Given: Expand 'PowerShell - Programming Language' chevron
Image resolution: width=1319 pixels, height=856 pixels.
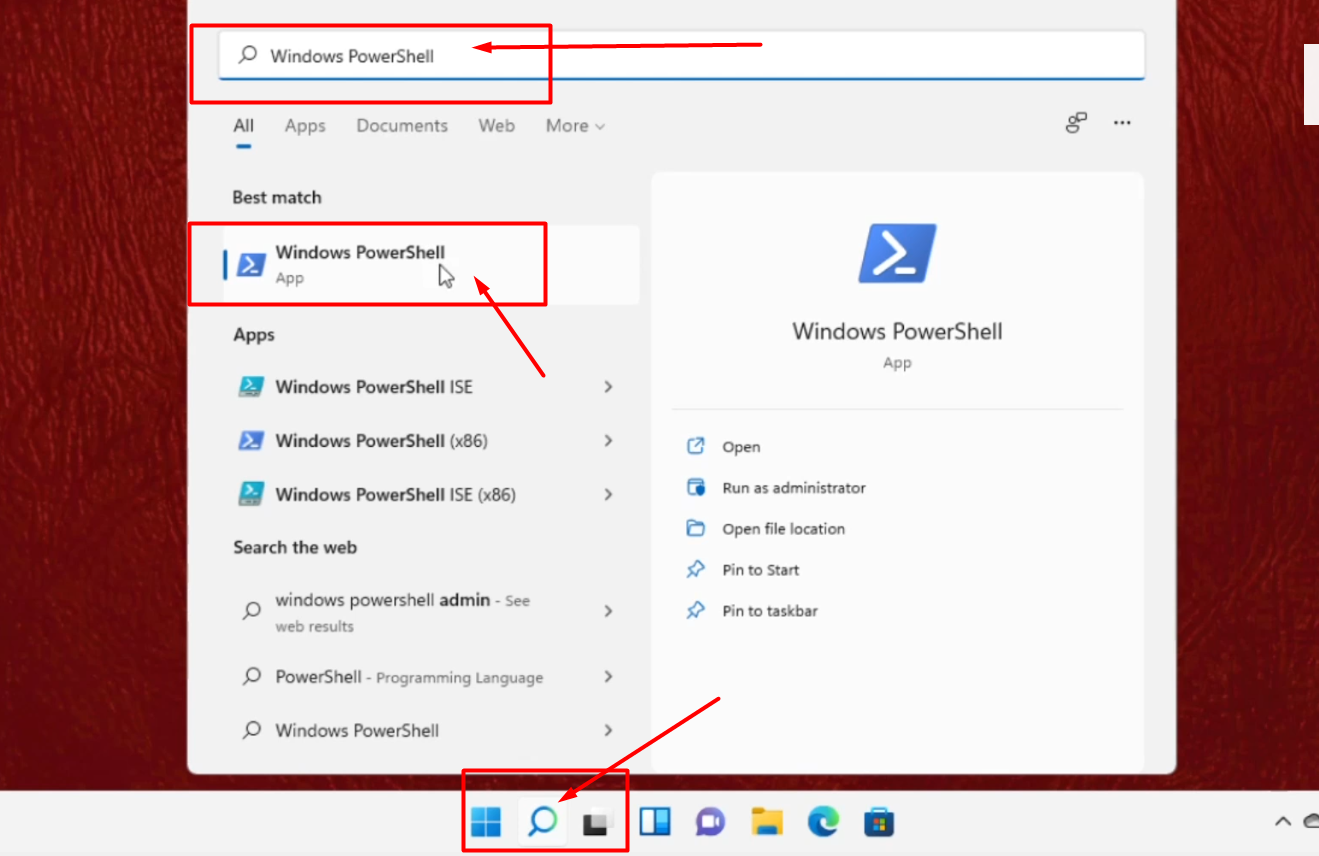Looking at the screenshot, I should click(608, 677).
